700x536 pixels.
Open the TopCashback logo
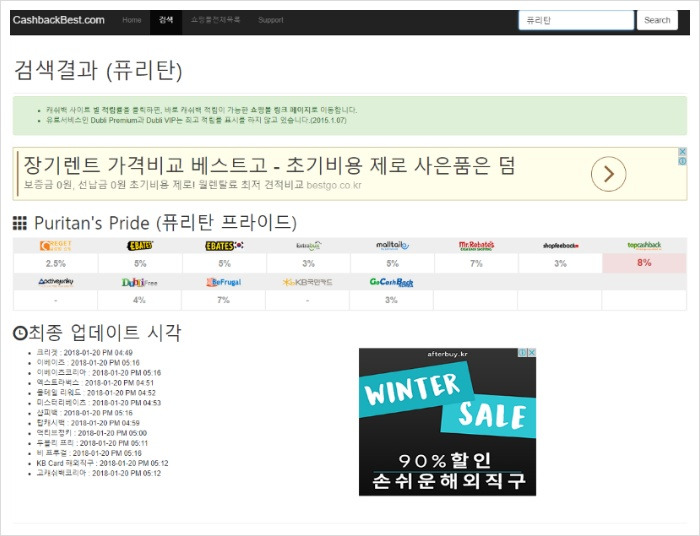pos(644,245)
